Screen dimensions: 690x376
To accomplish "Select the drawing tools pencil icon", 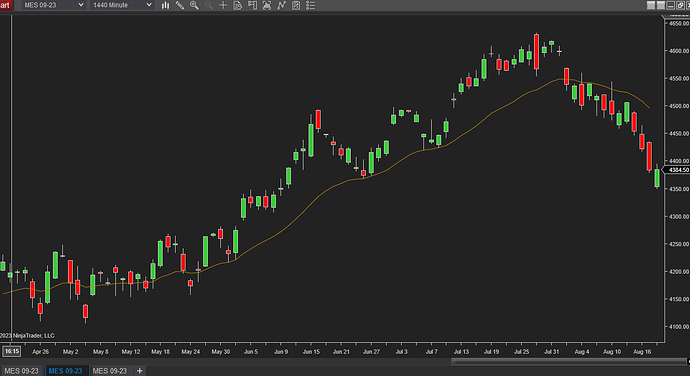I will 180,5.
